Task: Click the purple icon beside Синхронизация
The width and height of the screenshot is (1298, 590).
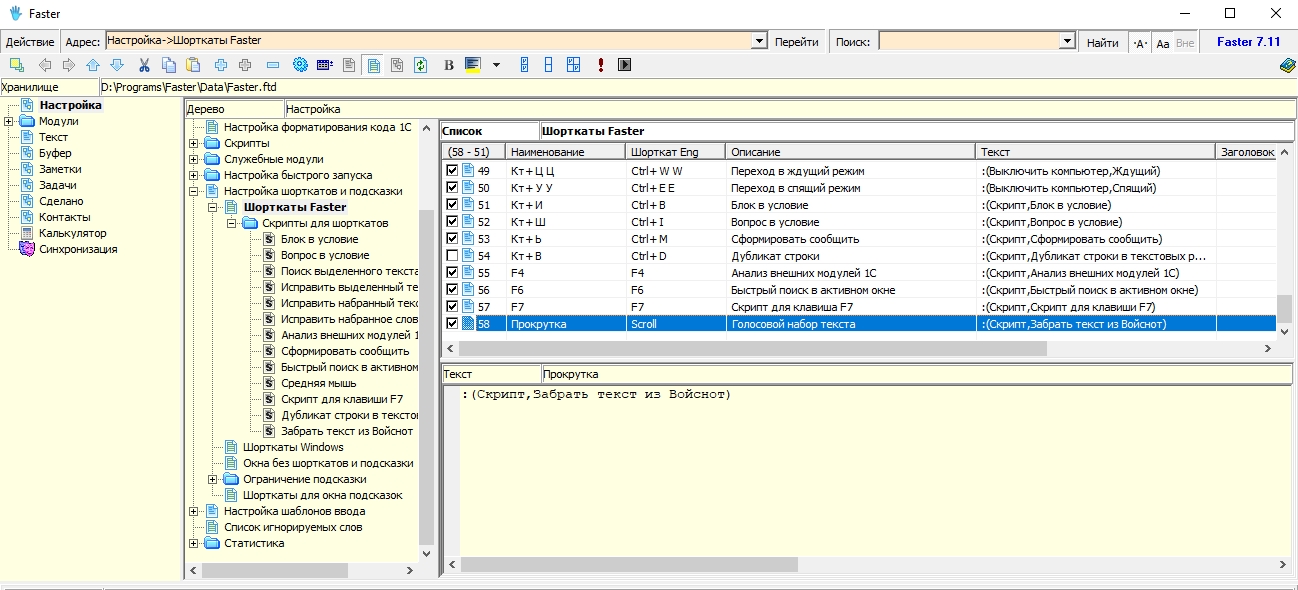Action: click(x=27, y=249)
